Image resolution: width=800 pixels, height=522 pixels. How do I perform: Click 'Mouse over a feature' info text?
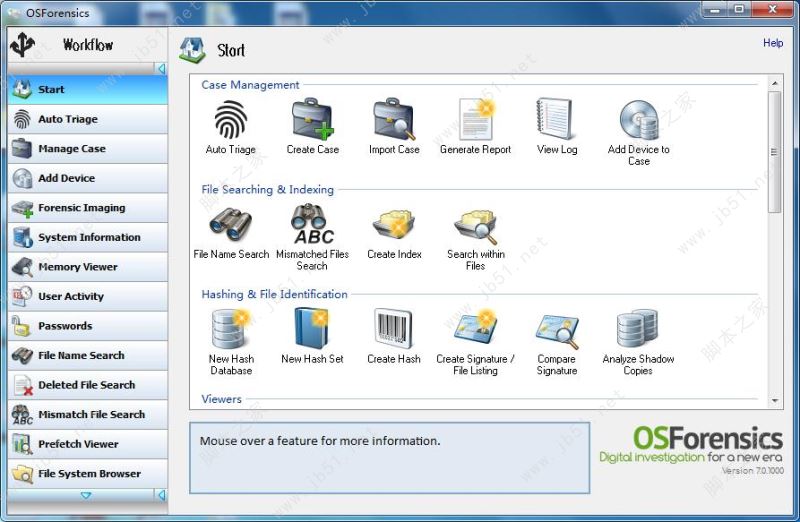point(320,441)
